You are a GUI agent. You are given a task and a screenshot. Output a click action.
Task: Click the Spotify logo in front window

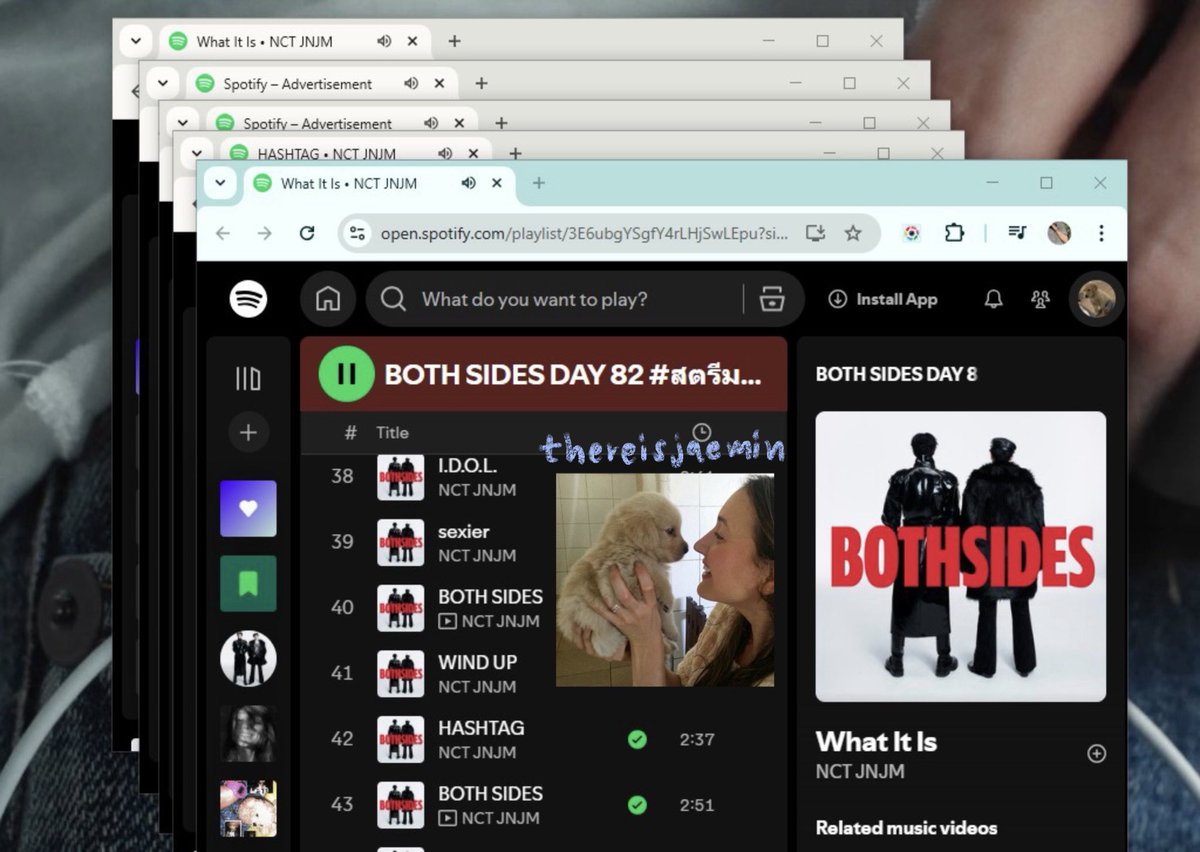[x=248, y=299]
